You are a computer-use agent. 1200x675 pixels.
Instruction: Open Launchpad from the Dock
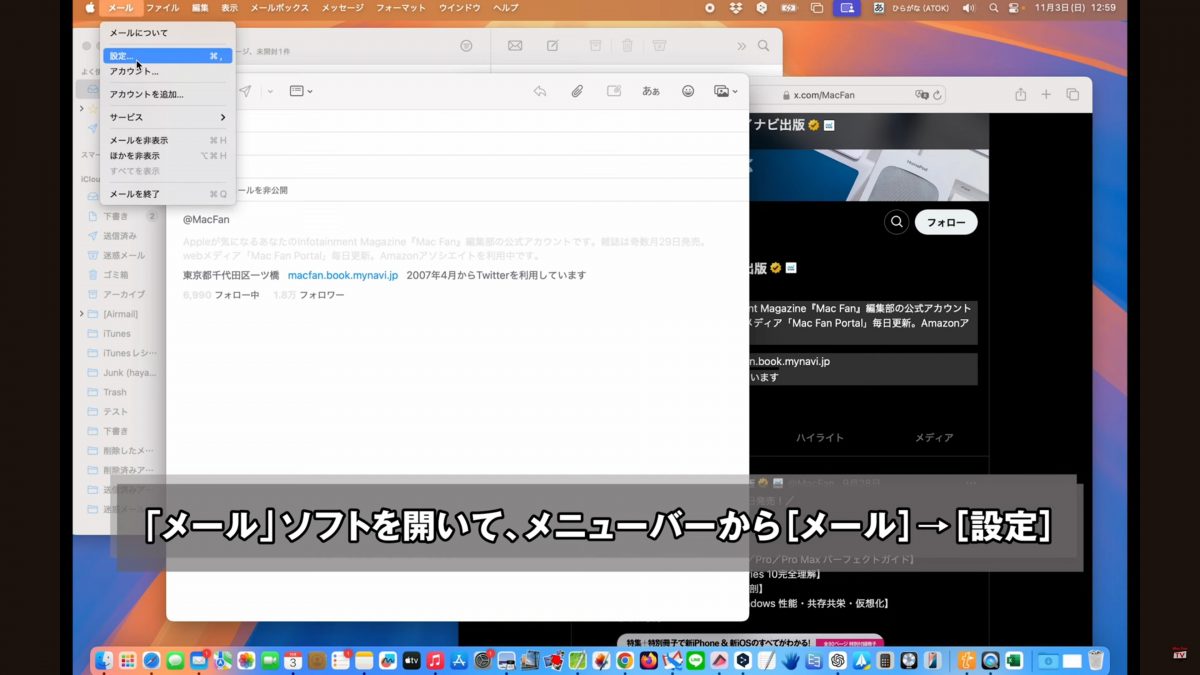128,660
